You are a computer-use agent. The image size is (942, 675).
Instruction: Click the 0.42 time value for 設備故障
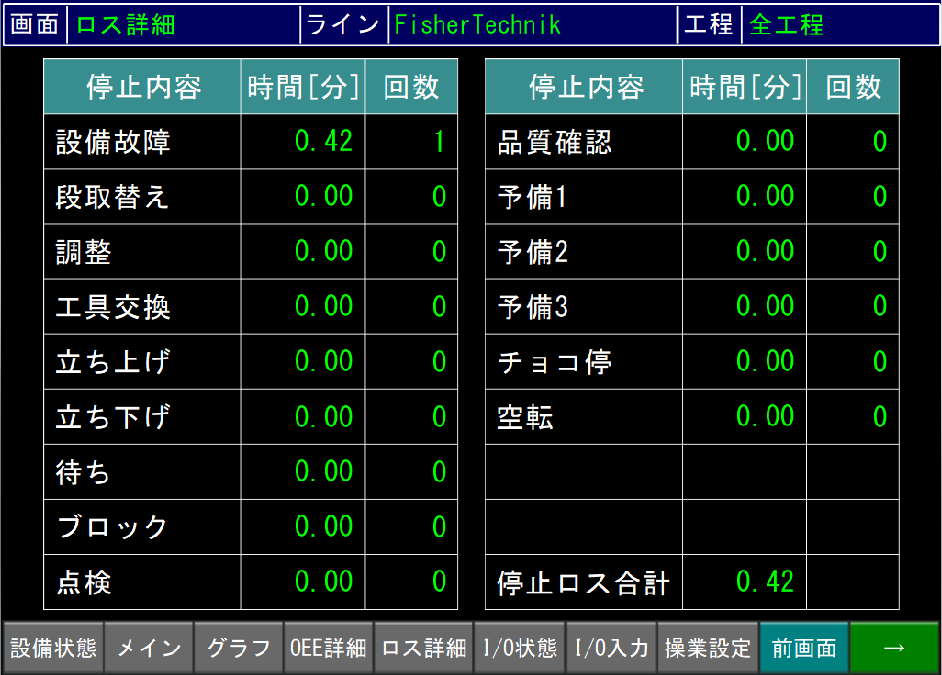(324, 141)
